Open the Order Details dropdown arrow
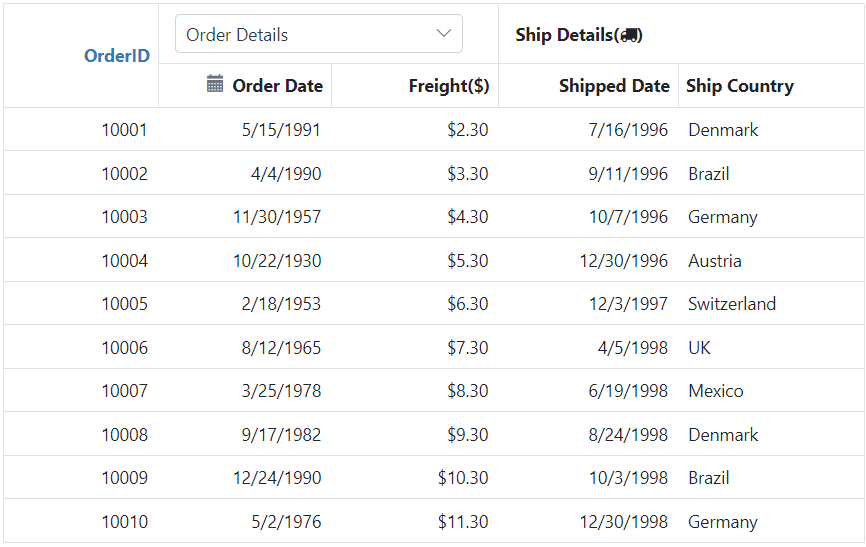The width and height of the screenshot is (866, 547). pyautogui.click(x=443, y=34)
